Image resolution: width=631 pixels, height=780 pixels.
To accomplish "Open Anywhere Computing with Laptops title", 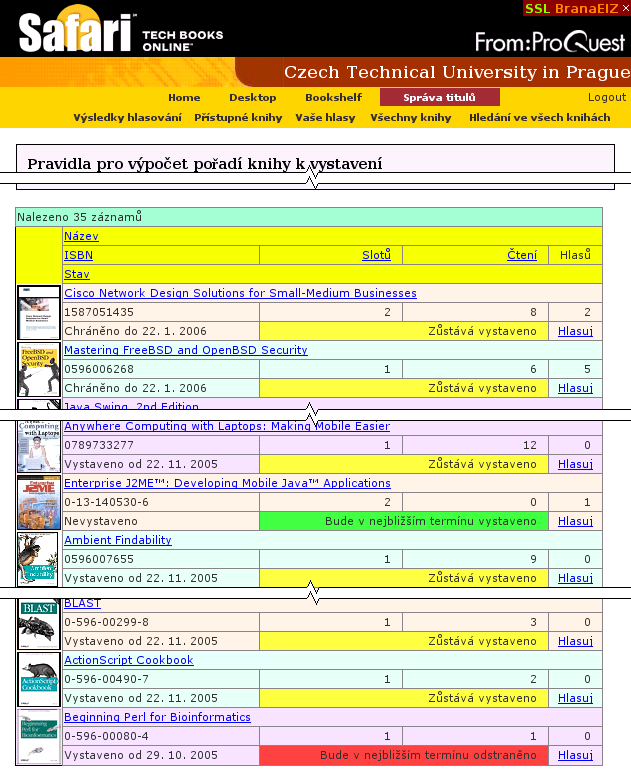I will pos(227,426).
